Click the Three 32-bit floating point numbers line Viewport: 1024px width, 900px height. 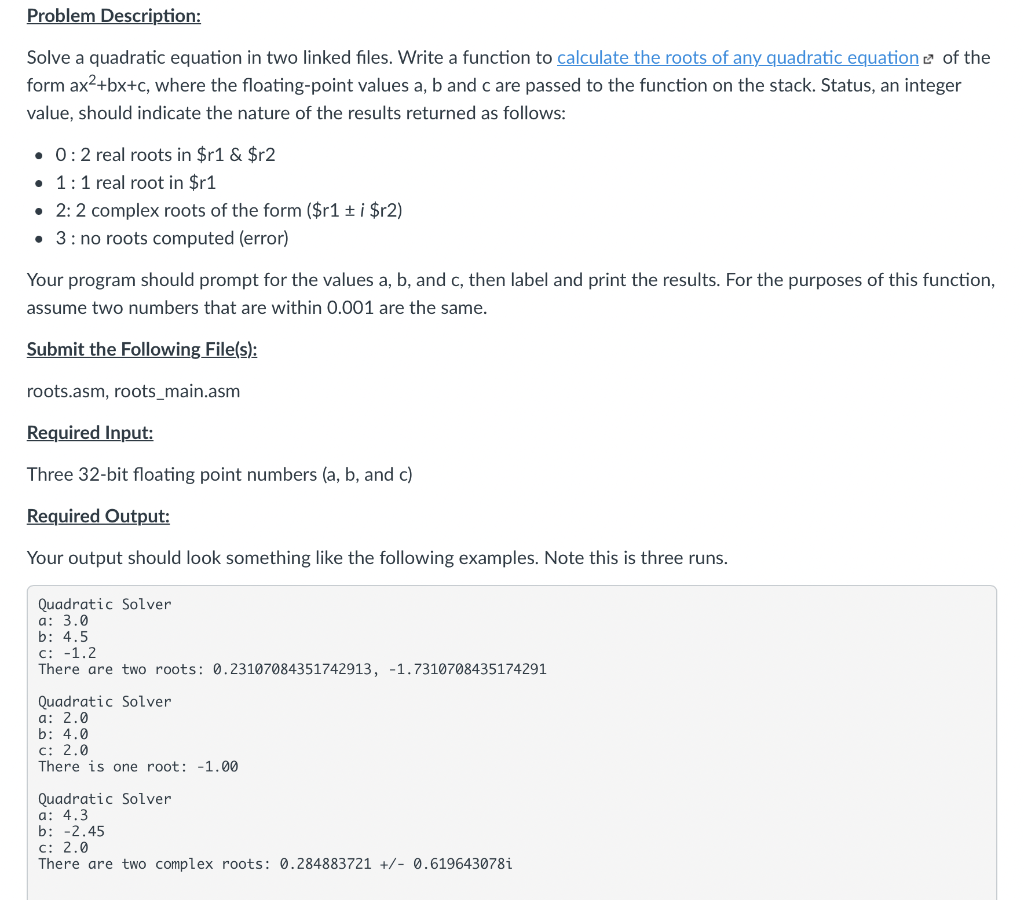[x=219, y=475]
